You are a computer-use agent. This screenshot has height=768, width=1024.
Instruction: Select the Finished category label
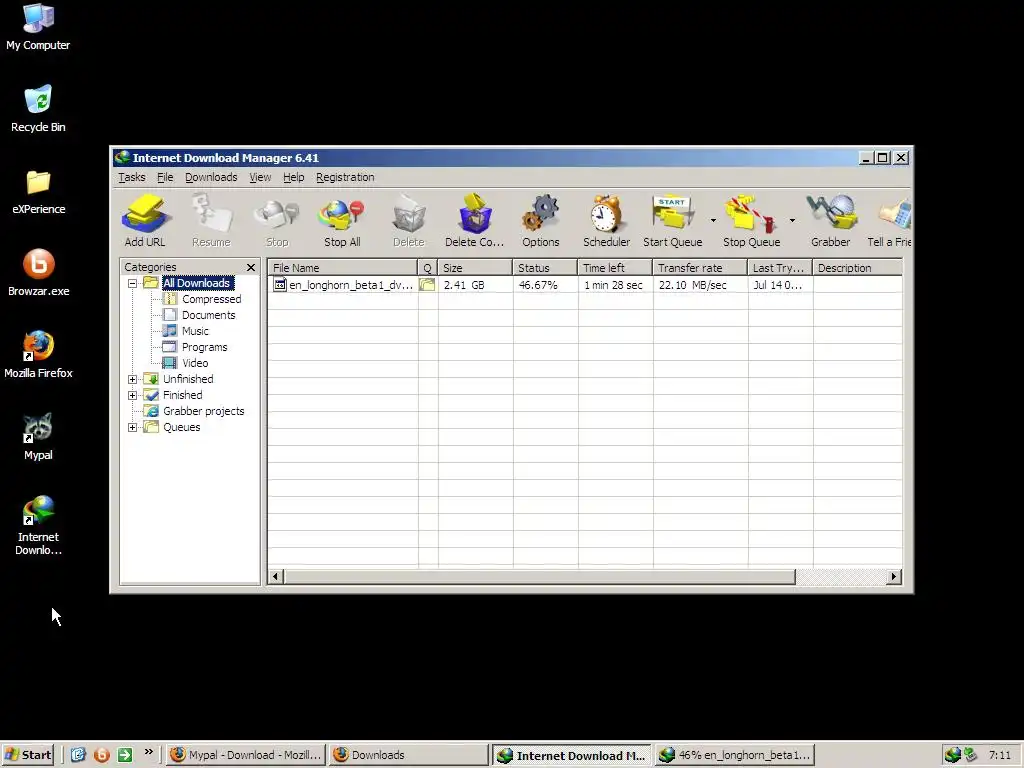point(183,395)
